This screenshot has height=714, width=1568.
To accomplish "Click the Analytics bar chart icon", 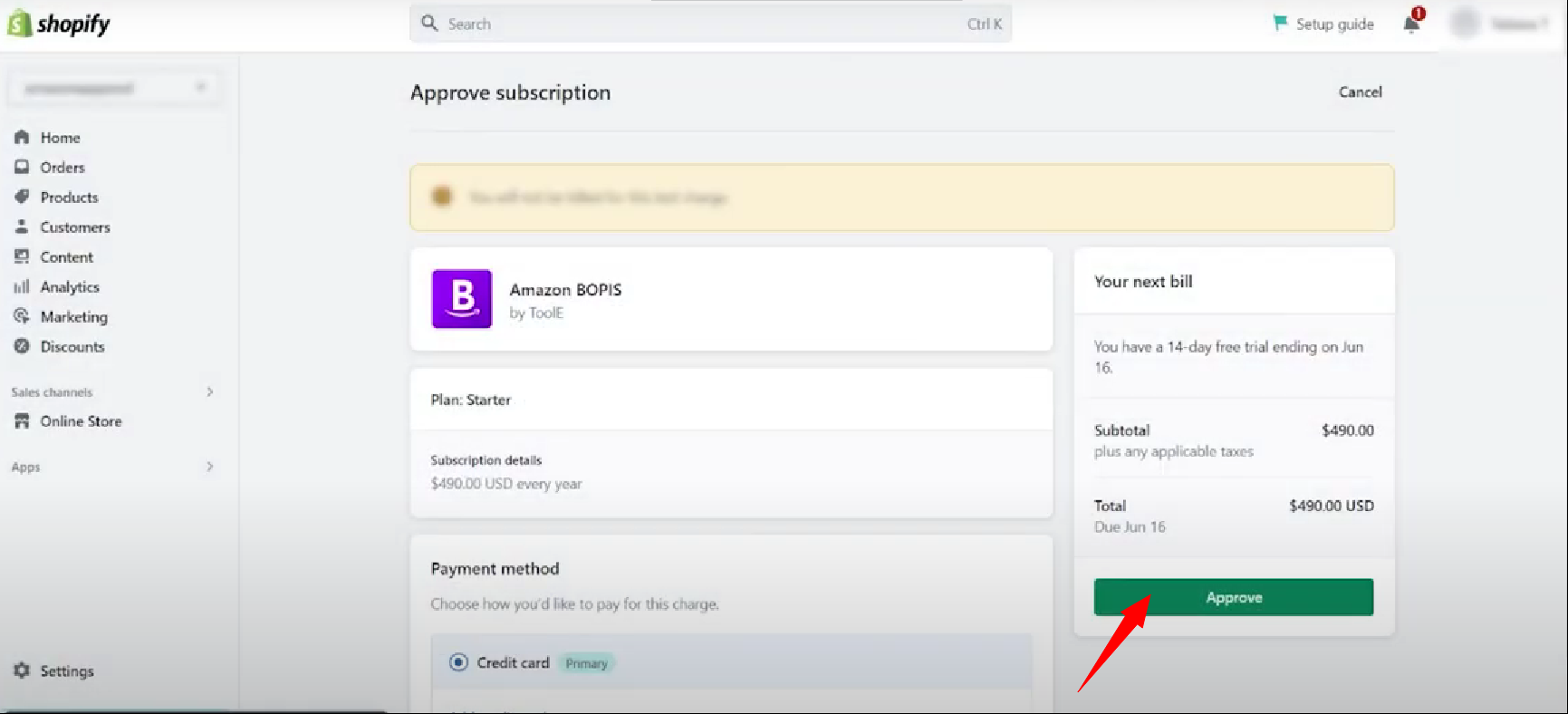I will click(22, 286).
